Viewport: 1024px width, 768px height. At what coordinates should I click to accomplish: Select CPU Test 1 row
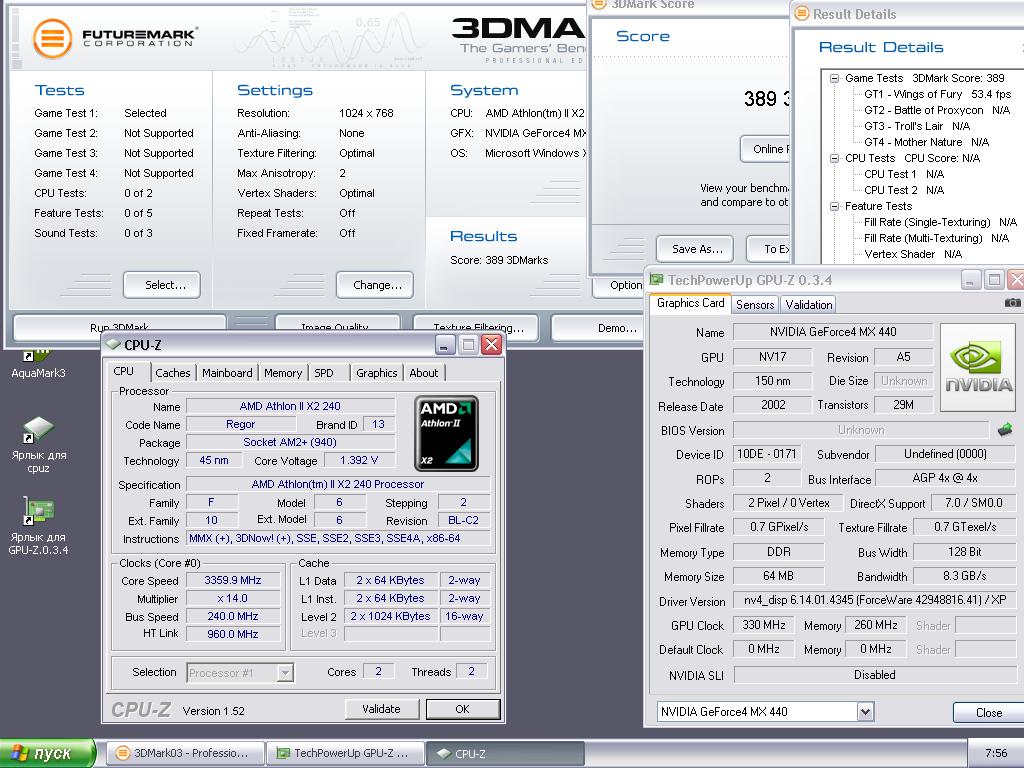904,174
